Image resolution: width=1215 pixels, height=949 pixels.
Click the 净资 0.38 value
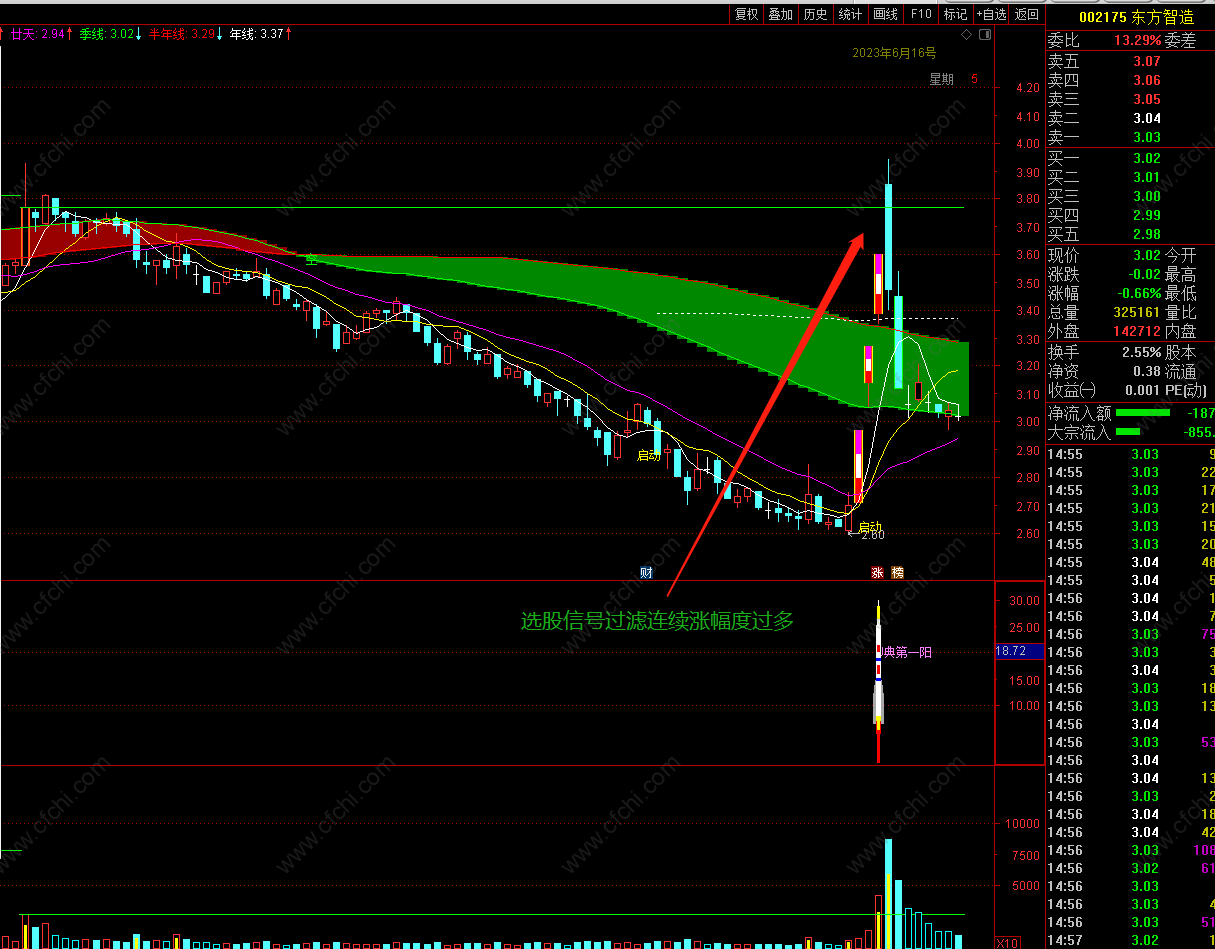[1146, 371]
